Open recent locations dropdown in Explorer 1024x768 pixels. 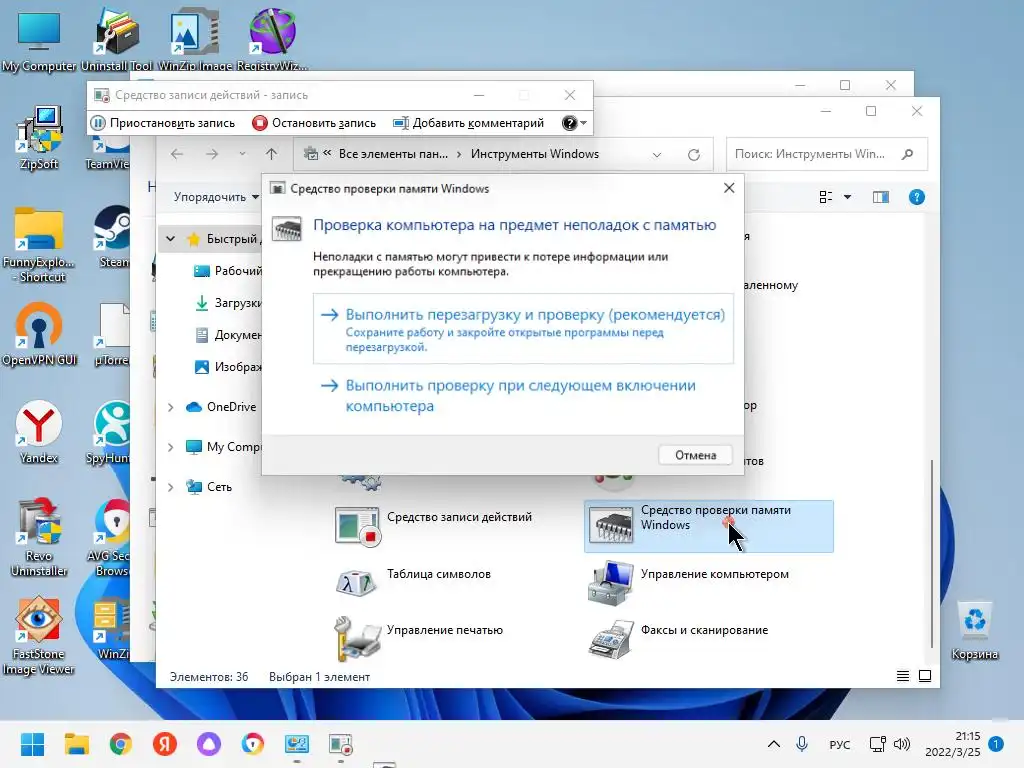point(242,154)
